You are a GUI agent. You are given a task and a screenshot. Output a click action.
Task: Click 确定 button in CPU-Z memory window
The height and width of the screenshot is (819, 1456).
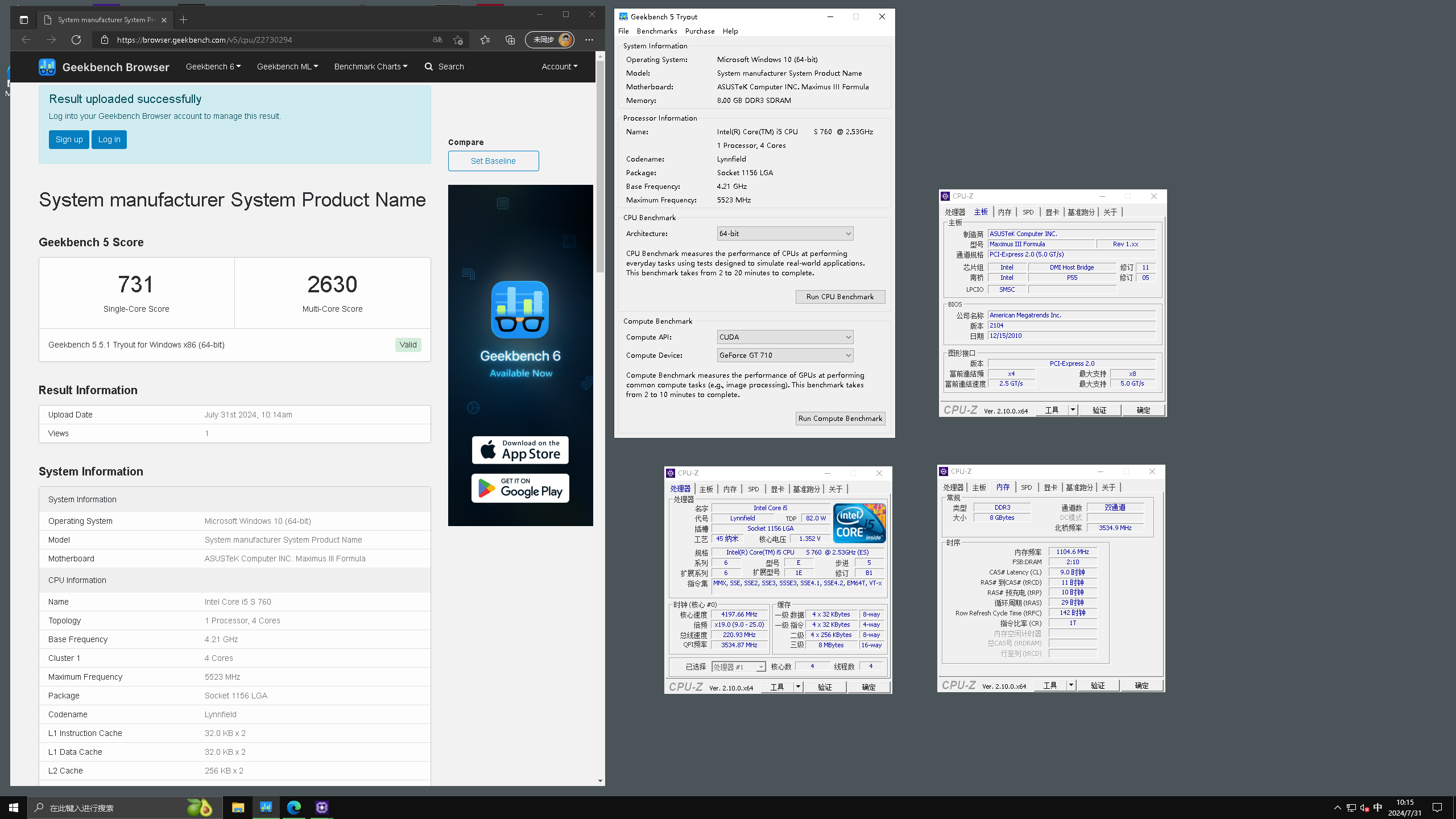(x=1141, y=685)
